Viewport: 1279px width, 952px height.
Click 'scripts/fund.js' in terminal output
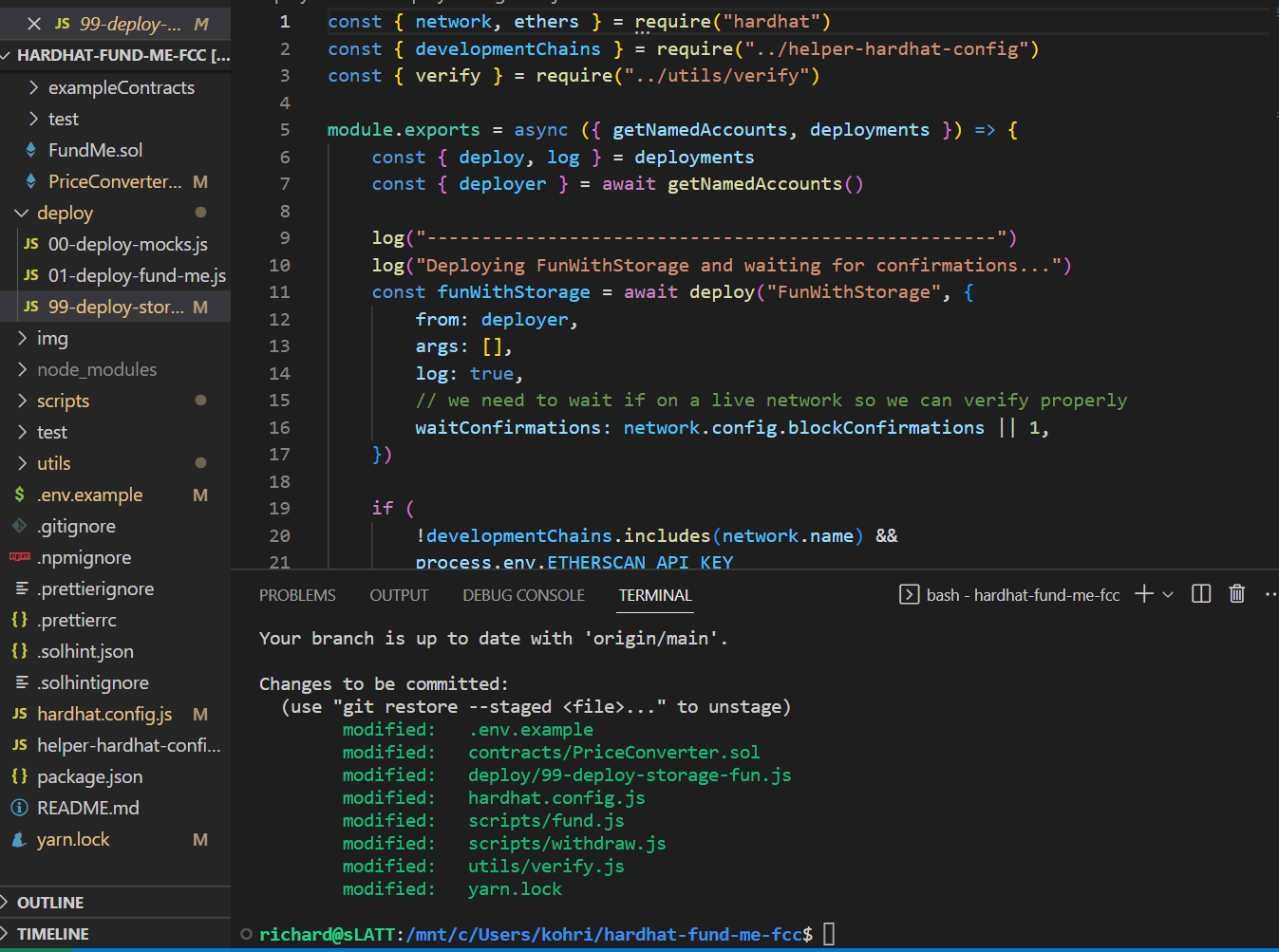(546, 821)
